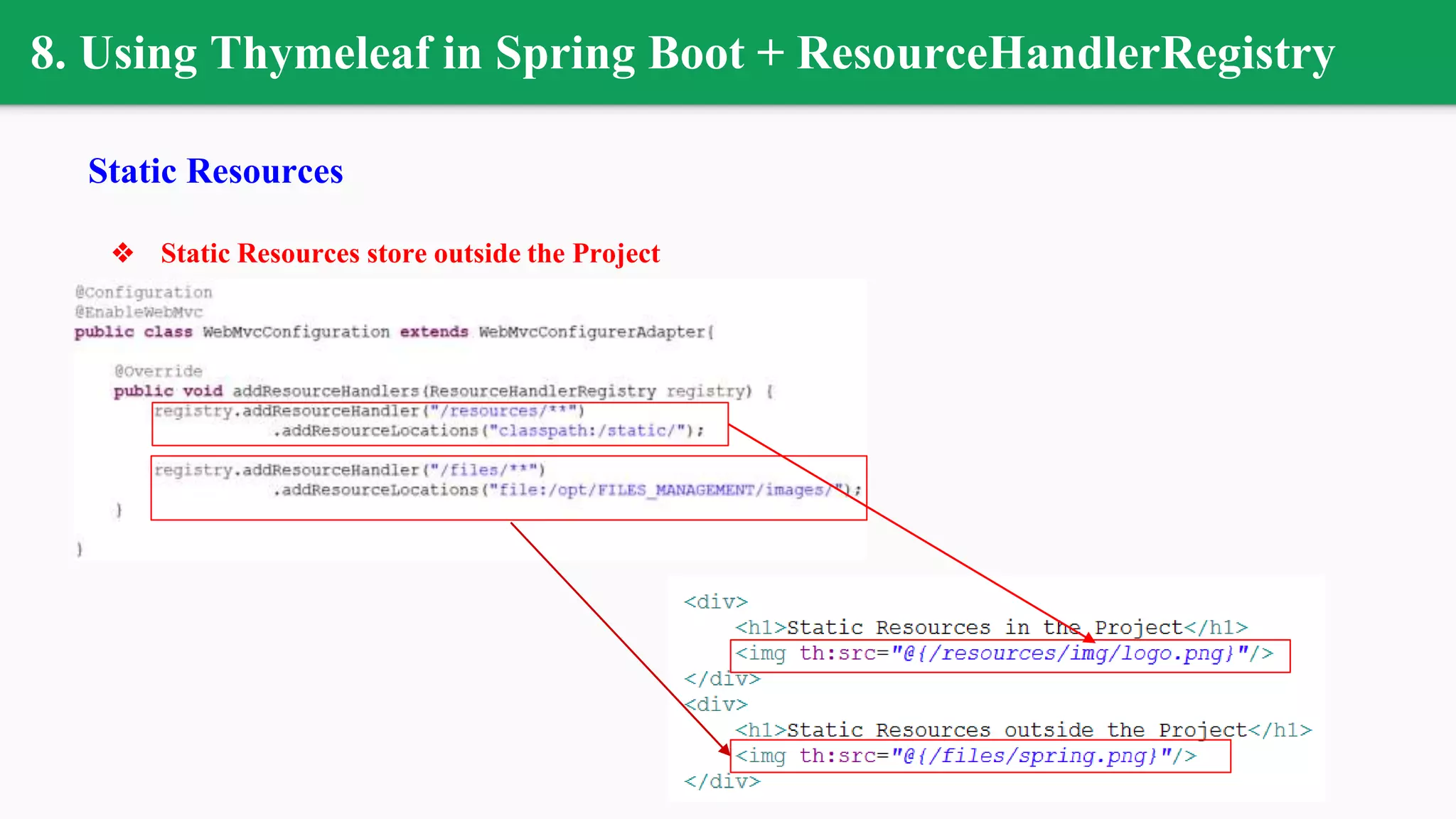The height and width of the screenshot is (819, 1456).
Task: Click the img tag with logo.png source
Action: coord(1003,653)
